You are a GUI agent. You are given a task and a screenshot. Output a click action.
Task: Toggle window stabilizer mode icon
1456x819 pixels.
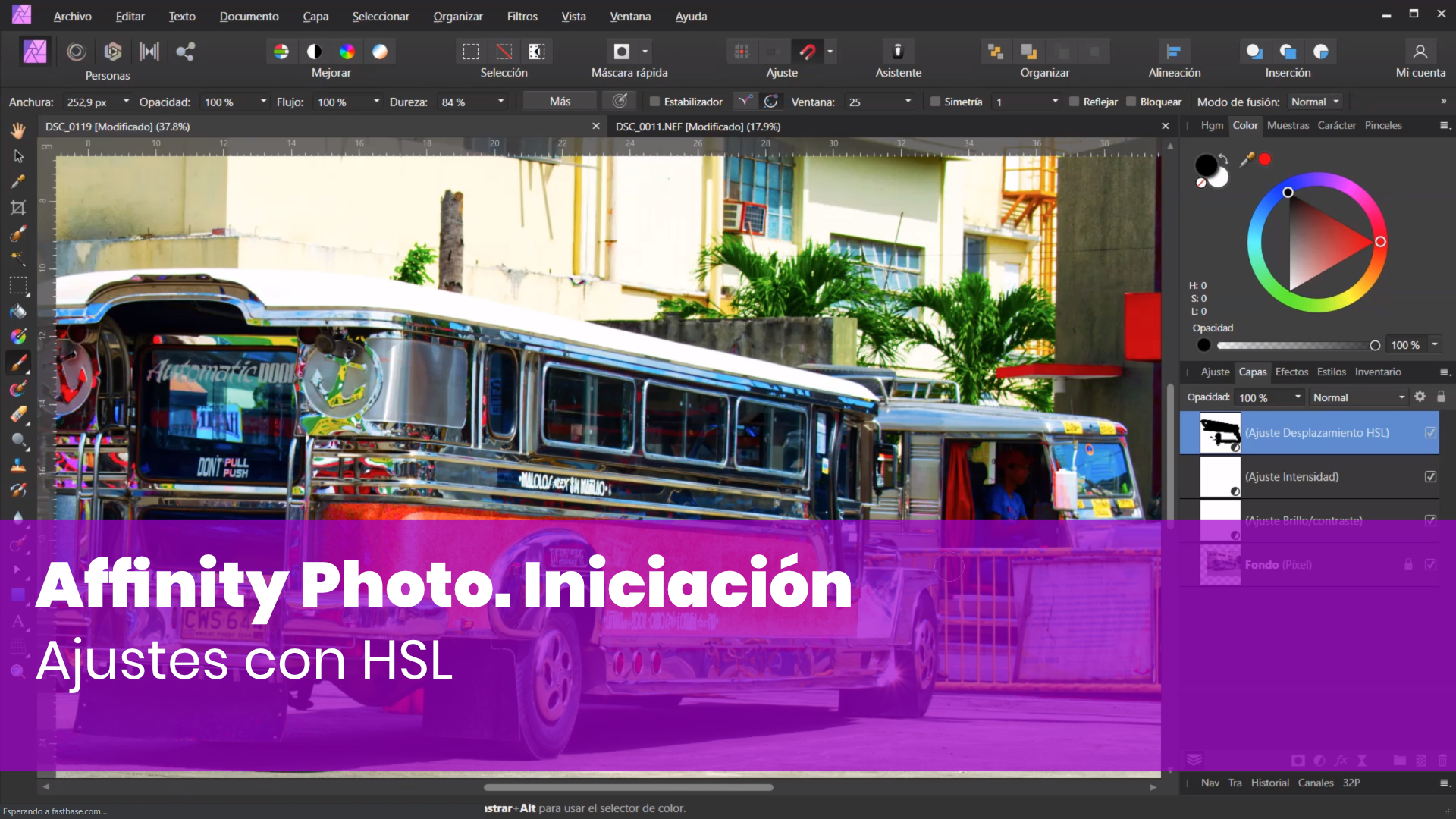(771, 102)
